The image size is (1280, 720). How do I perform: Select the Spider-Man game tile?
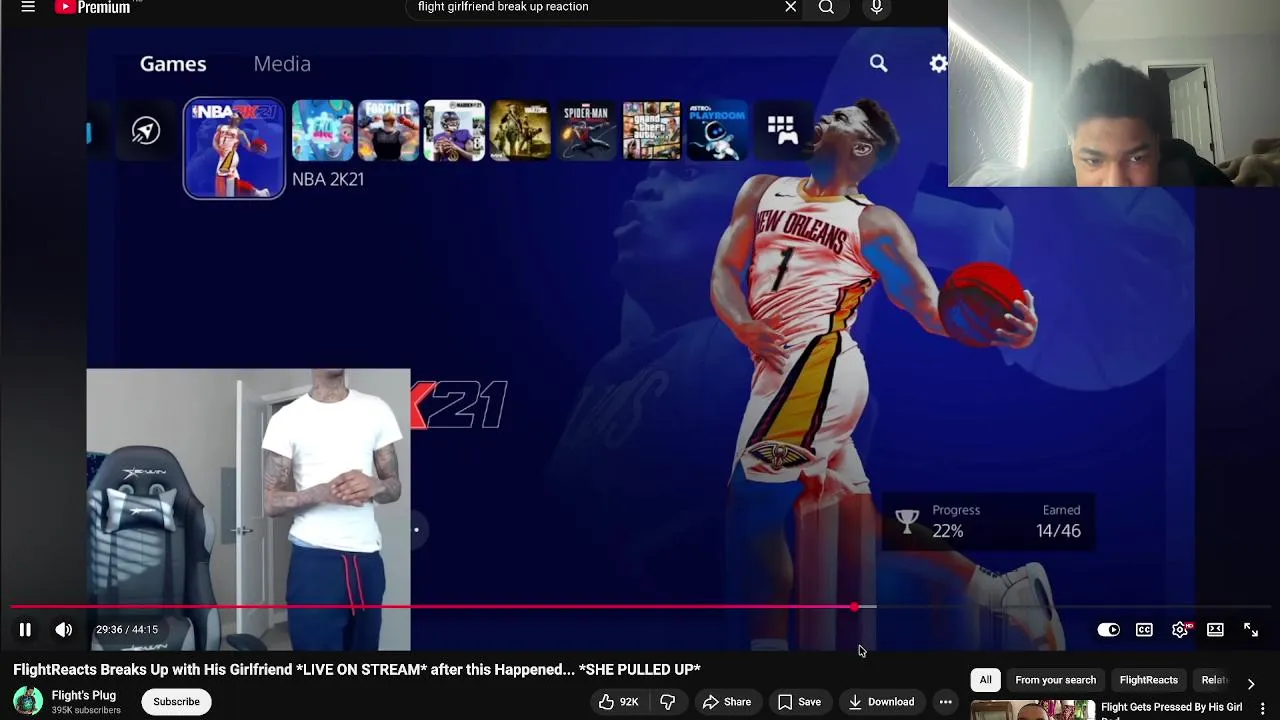pyautogui.click(x=586, y=131)
